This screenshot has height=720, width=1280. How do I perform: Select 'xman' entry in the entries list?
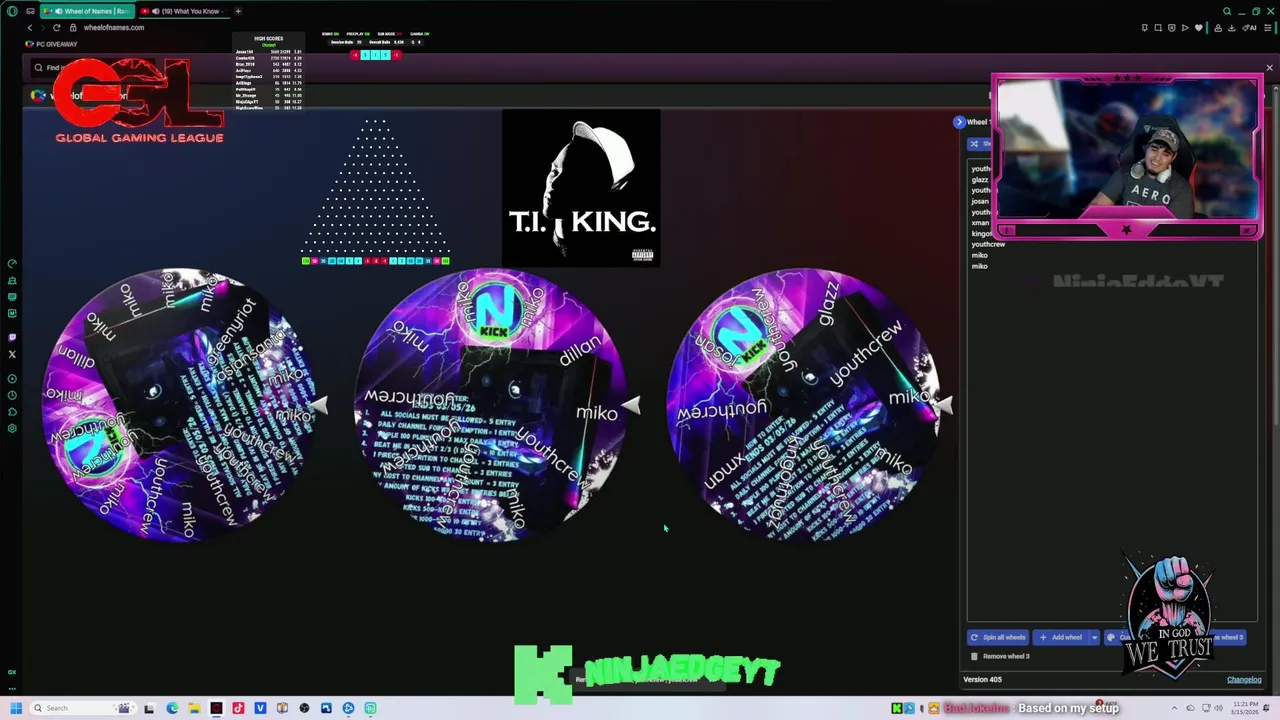pyautogui.click(x=980, y=223)
